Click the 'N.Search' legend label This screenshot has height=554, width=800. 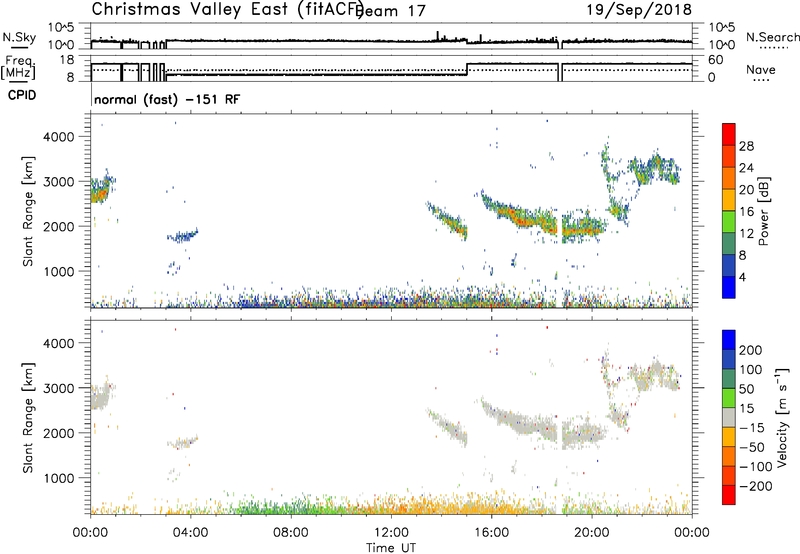coord(773,37)
